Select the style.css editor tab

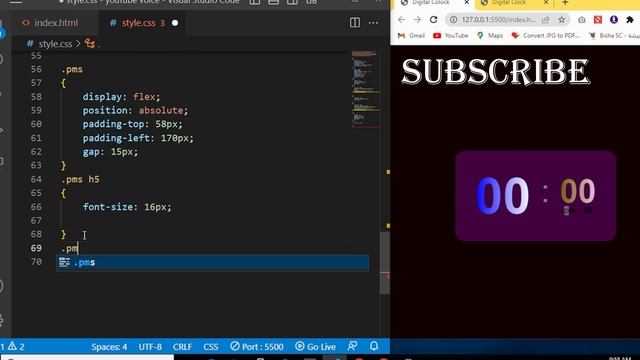pos(138,23)
